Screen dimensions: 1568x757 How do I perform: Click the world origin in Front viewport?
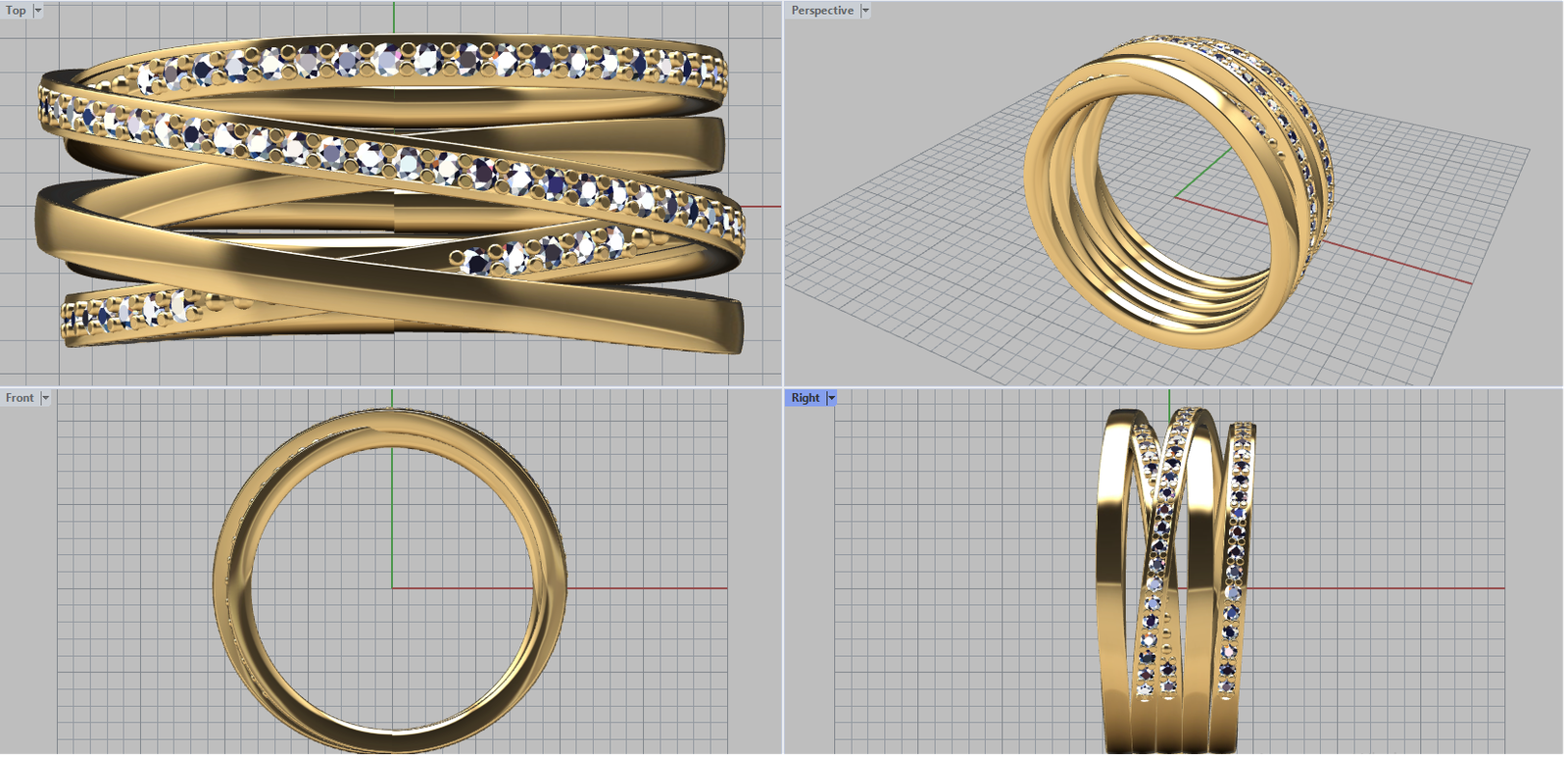point(393,588)
